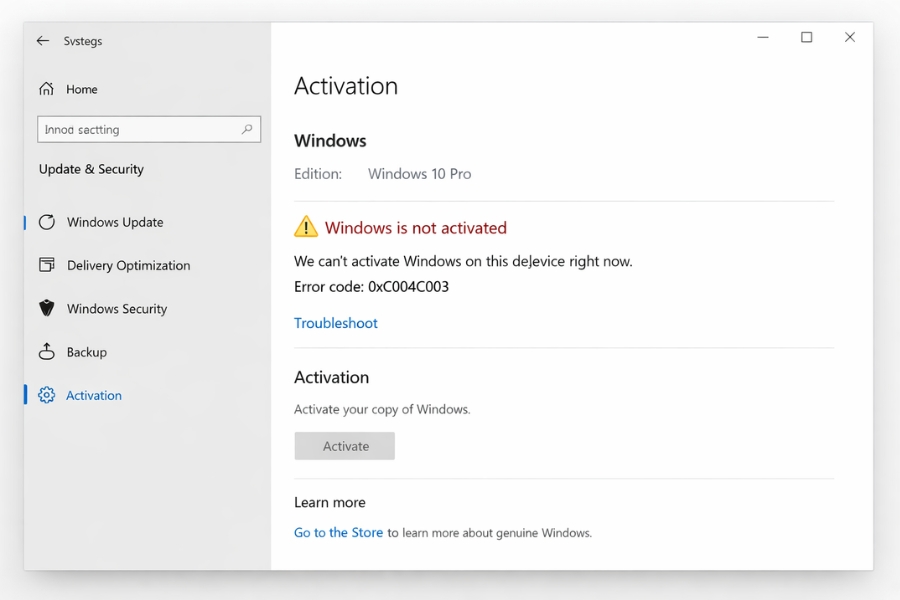
Task: Click the Svstegs window title label
Action: [81, 41]
